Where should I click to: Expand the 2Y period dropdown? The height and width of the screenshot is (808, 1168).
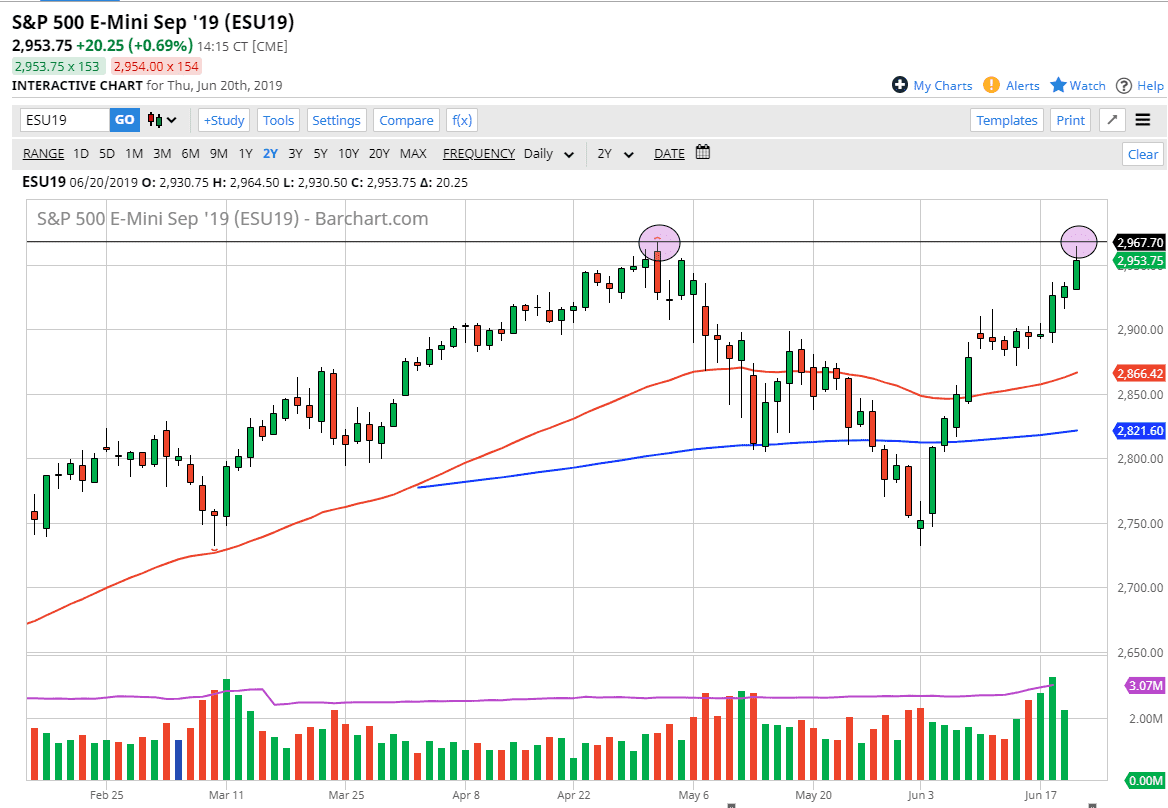616,154
